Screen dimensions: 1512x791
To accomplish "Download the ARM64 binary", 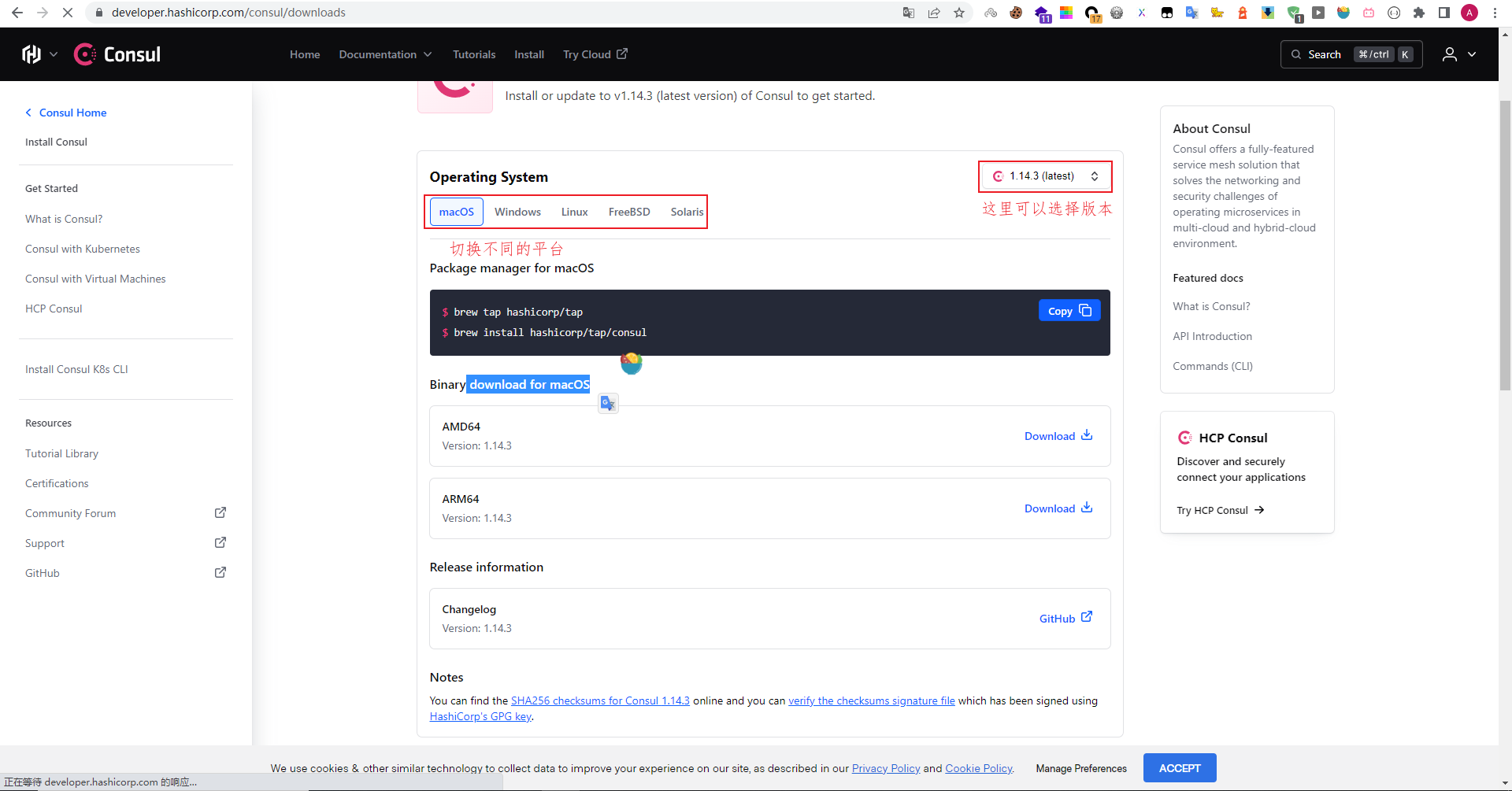I will (1058, 508).
